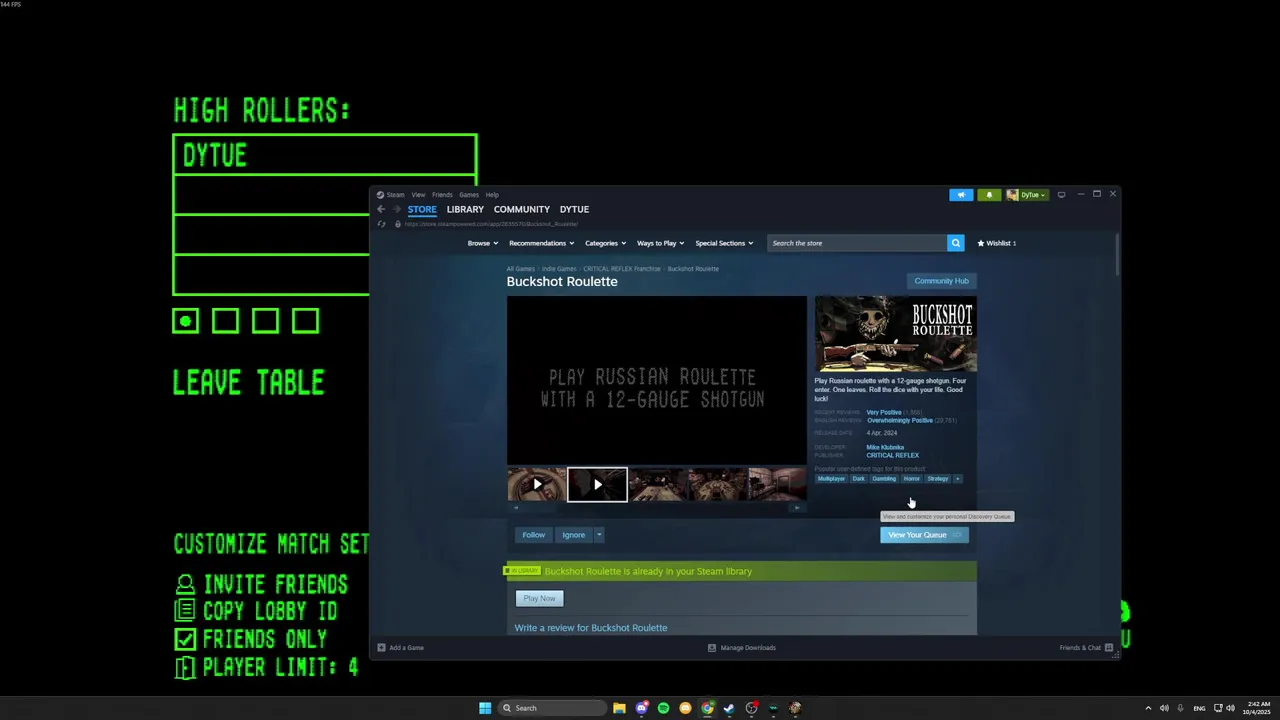This screenshot has width=1280, height=720.
Task: Click the Ignore button
Action: pos(573,535)
